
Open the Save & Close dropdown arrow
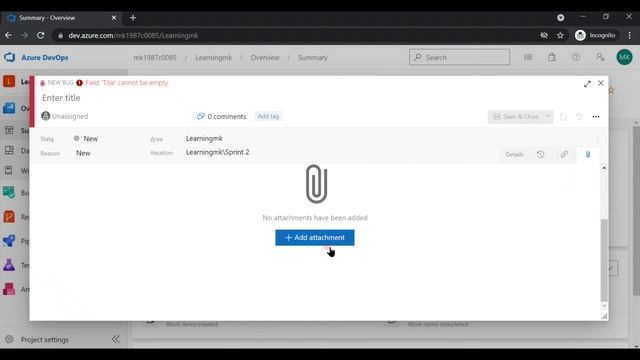pyautogui.click(x=548, y=117)
